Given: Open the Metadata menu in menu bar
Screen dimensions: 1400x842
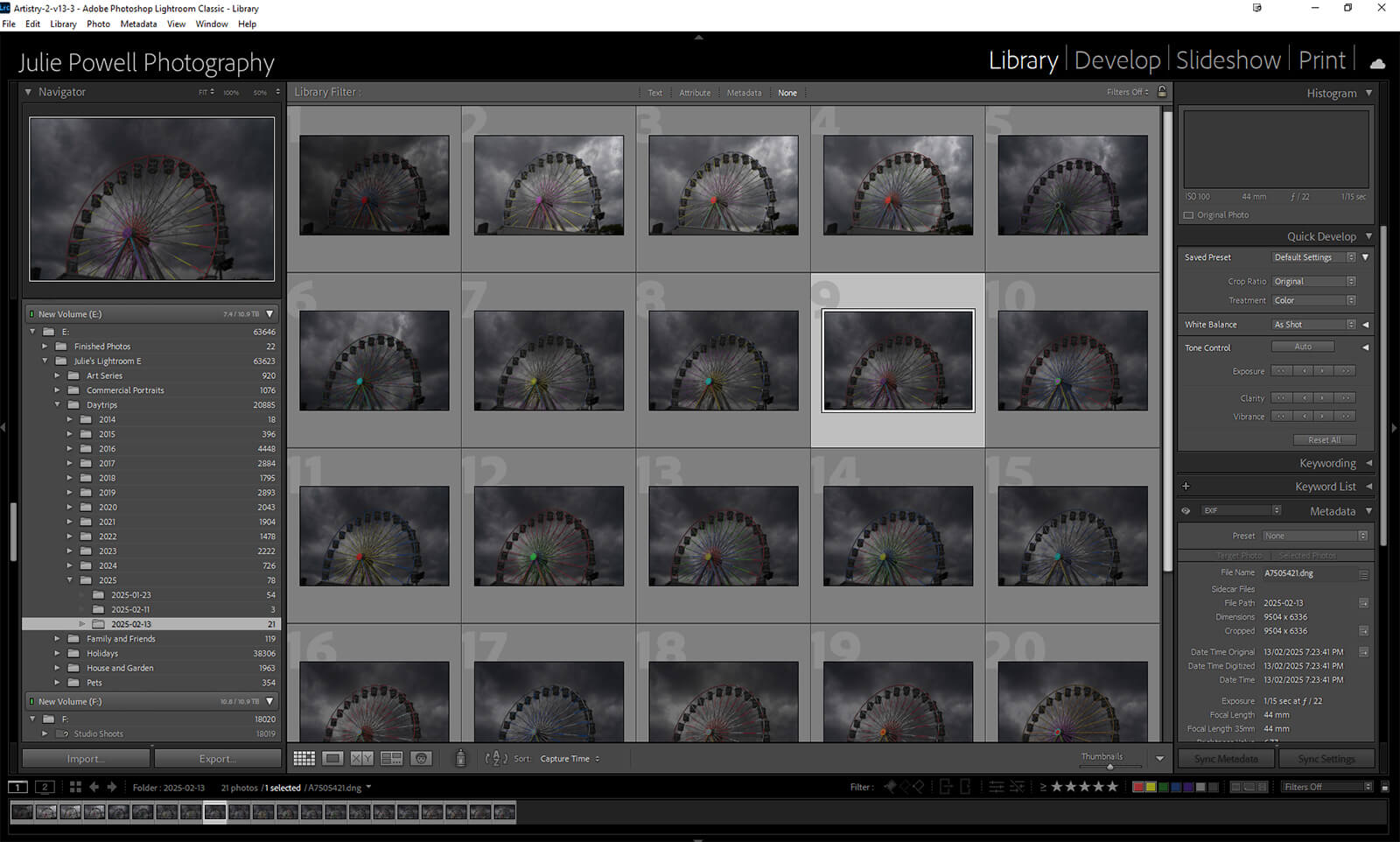Looking at the screenshot, I should (x=138, y=24).
